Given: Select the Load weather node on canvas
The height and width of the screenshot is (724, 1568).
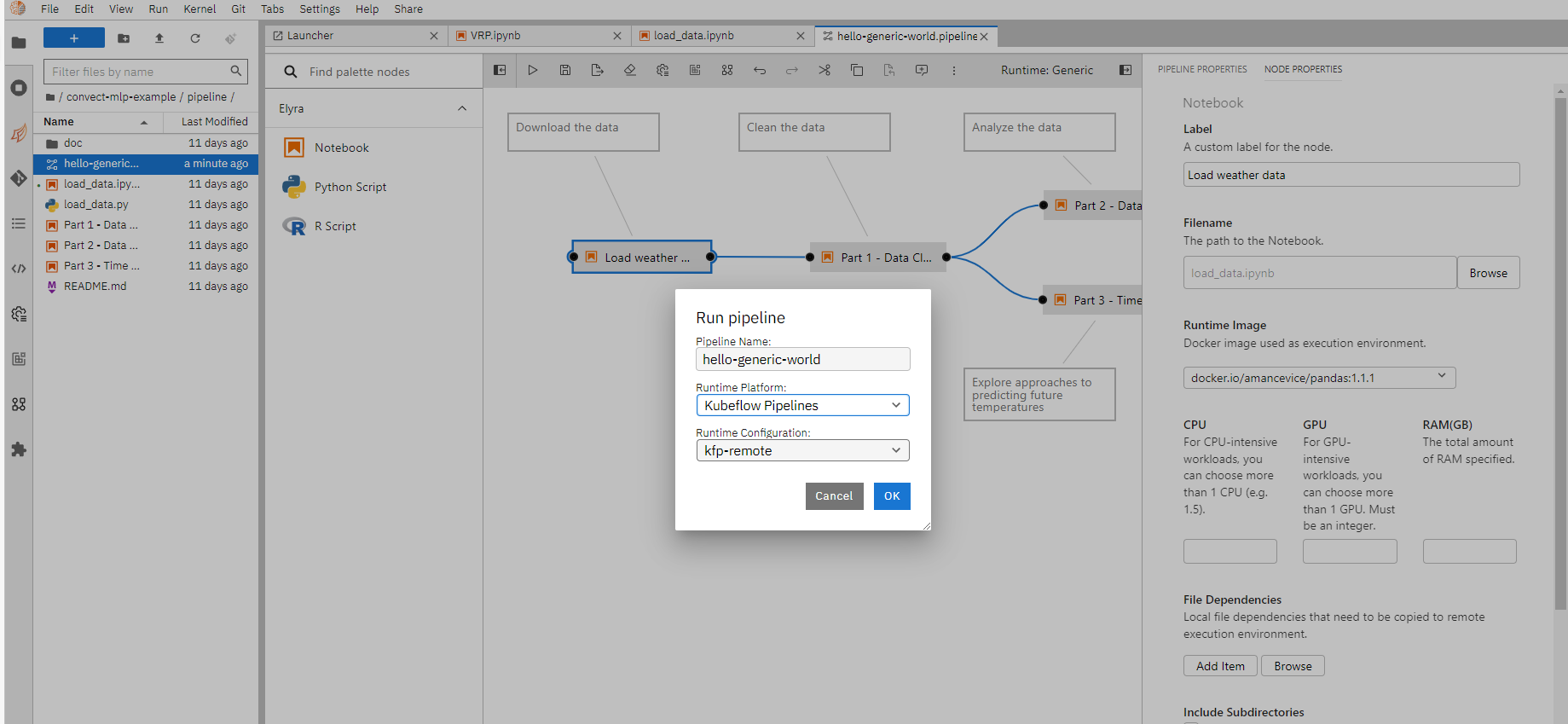Looking at the screenshot, I should point(641,257).
